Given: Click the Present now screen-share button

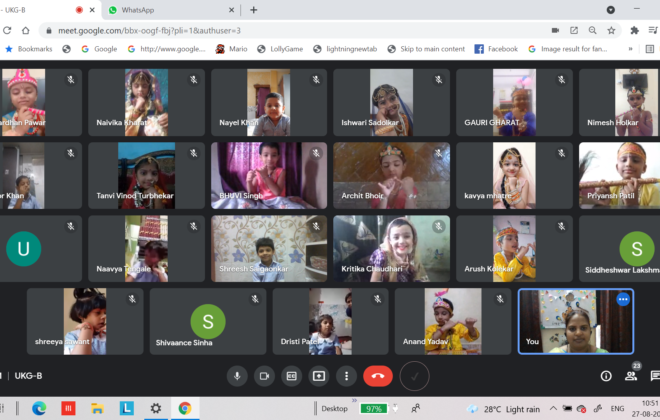Looking at the screenshot, I should [319, 376].
